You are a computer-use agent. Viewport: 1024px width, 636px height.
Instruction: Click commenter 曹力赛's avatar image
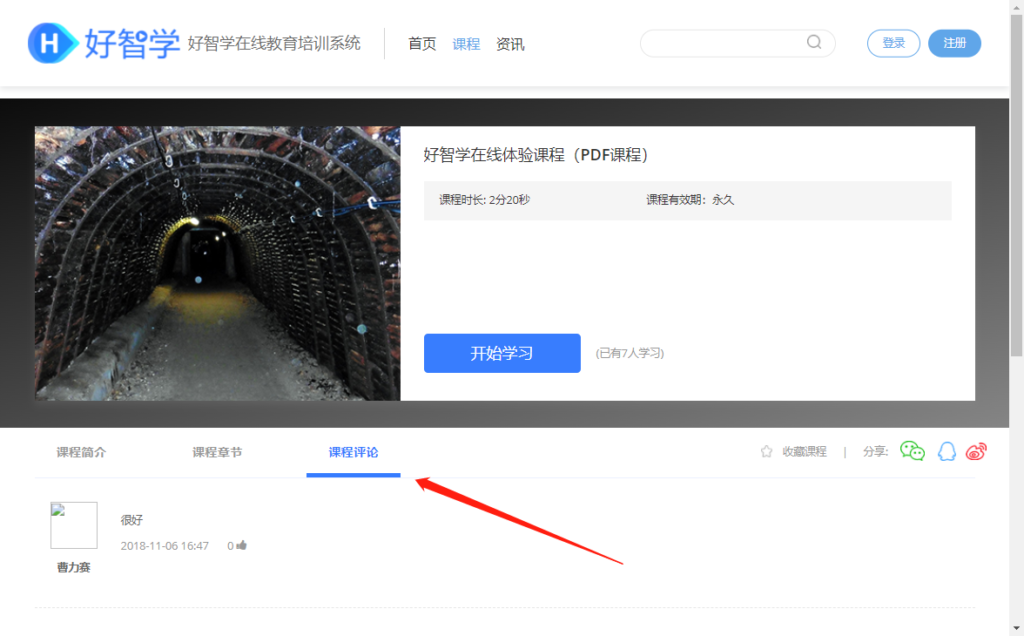(74, 525)
